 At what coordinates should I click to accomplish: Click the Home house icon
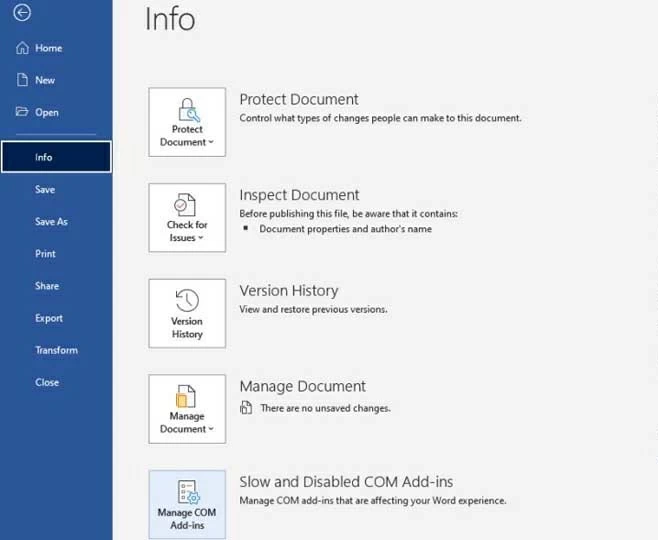[x=22, y=48]
